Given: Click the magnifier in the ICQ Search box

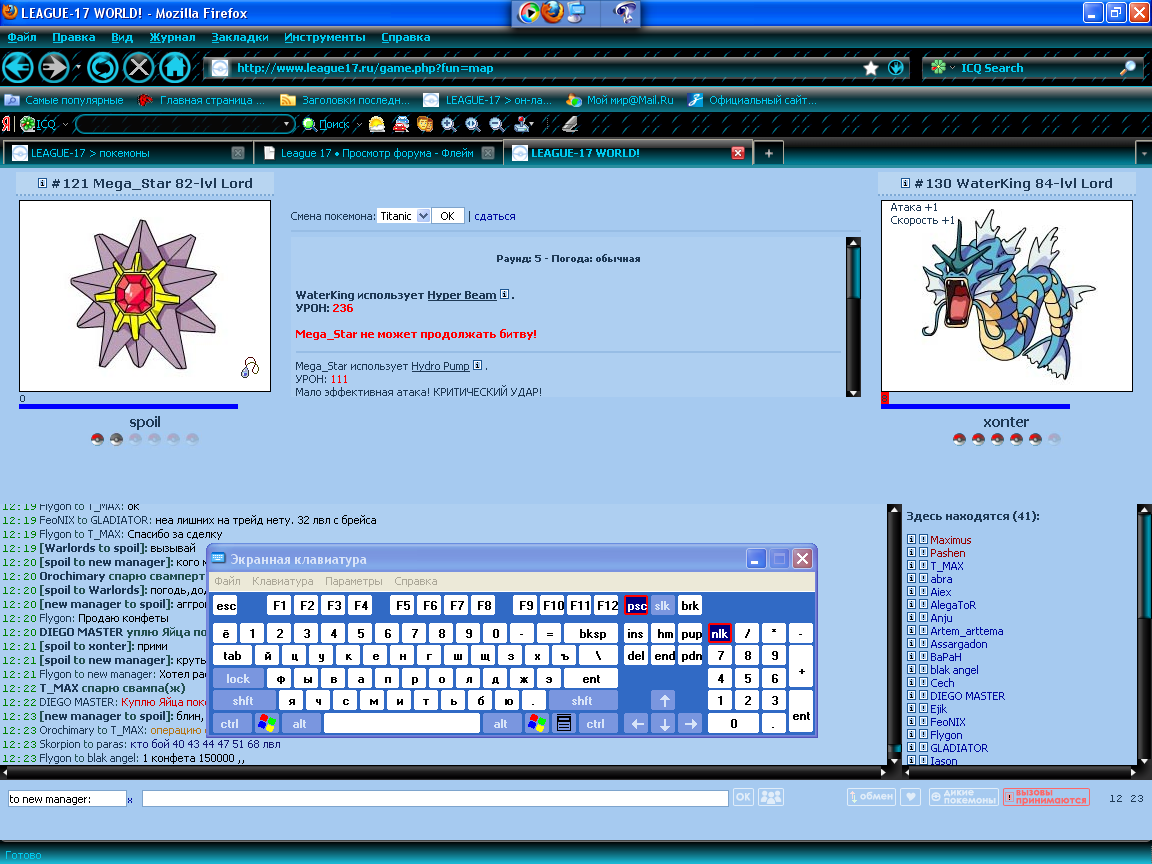Looking at the screenshot, I should coord(1128,68).
